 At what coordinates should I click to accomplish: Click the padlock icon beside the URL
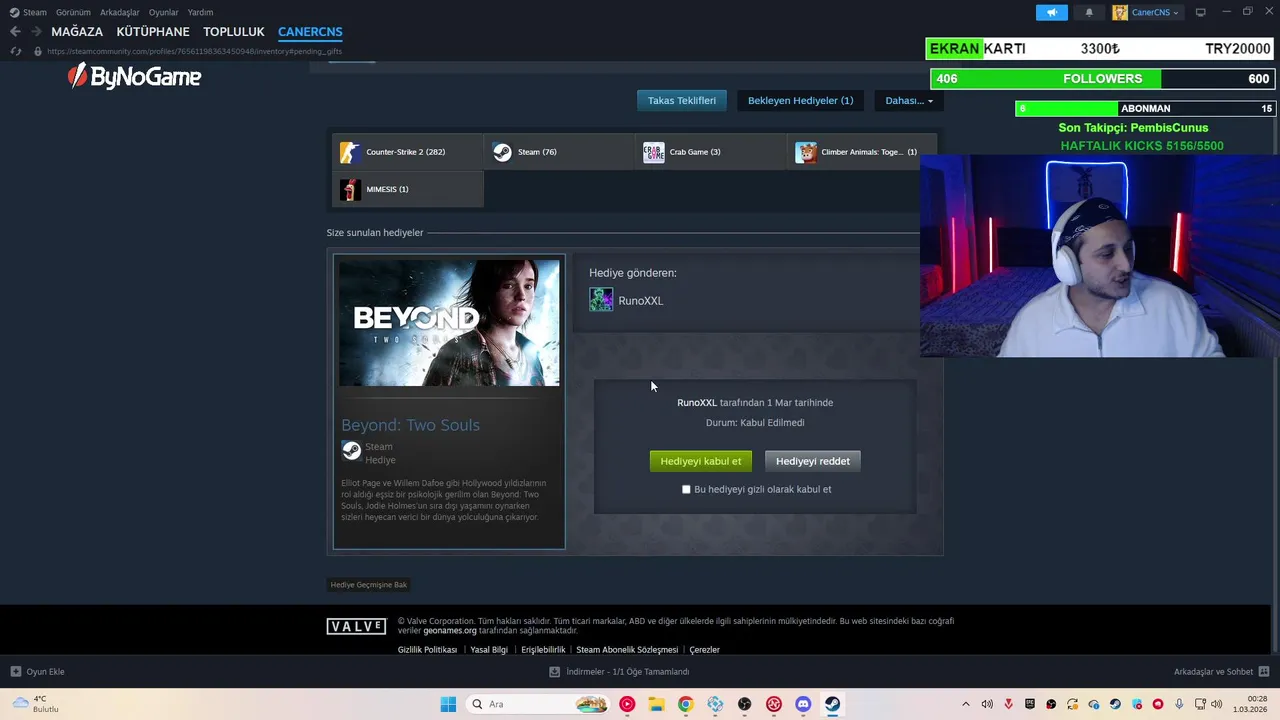(x=38, y=51)
